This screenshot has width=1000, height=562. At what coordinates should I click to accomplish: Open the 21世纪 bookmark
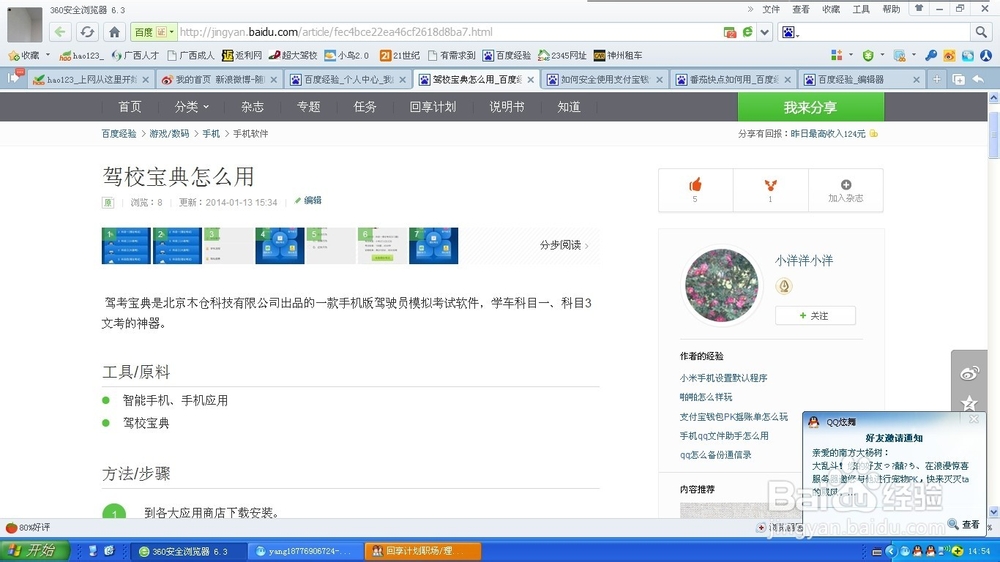400,55
